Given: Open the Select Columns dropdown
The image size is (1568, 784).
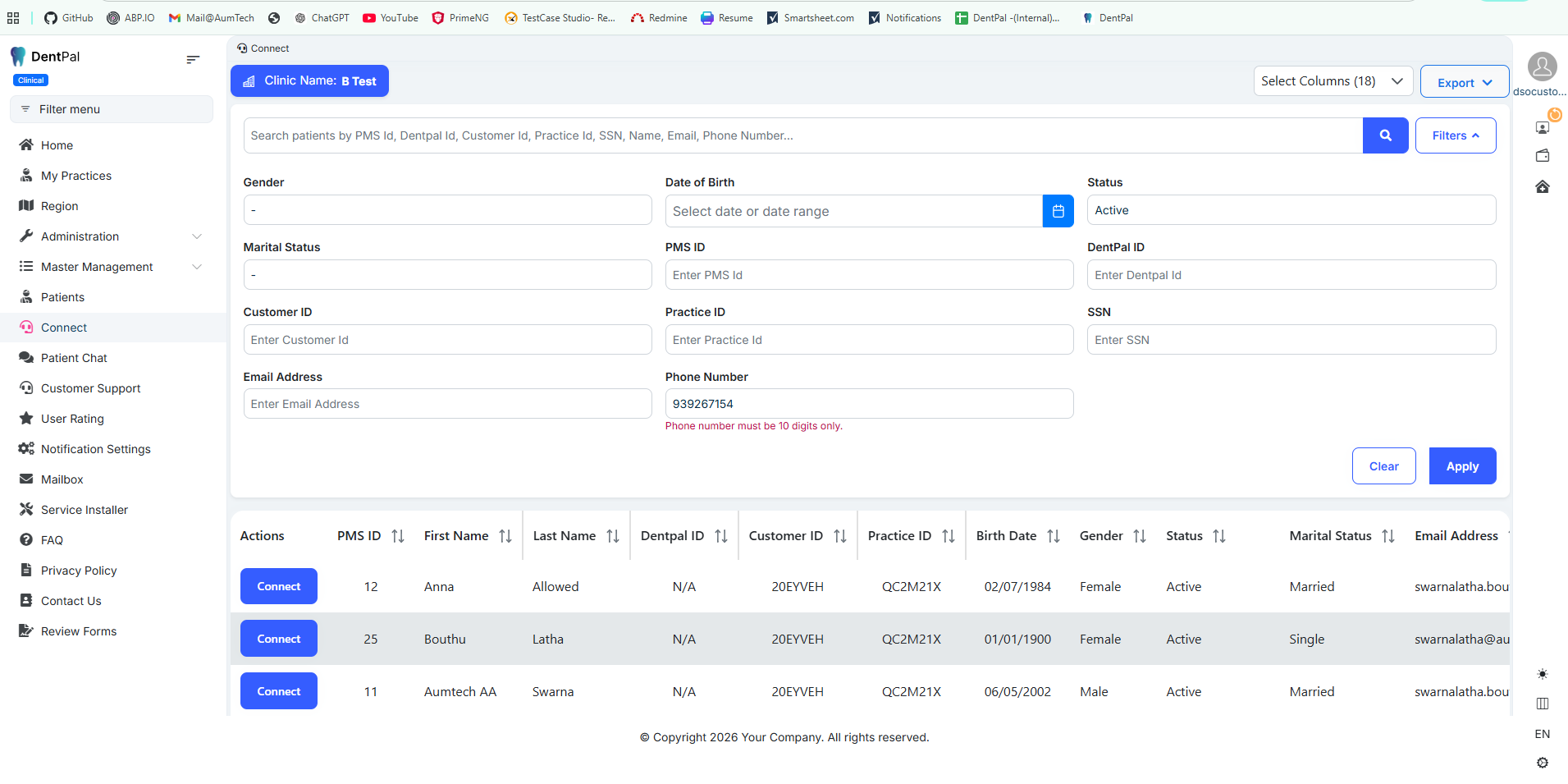Looking at the screenshot, I should (1332, 81).
